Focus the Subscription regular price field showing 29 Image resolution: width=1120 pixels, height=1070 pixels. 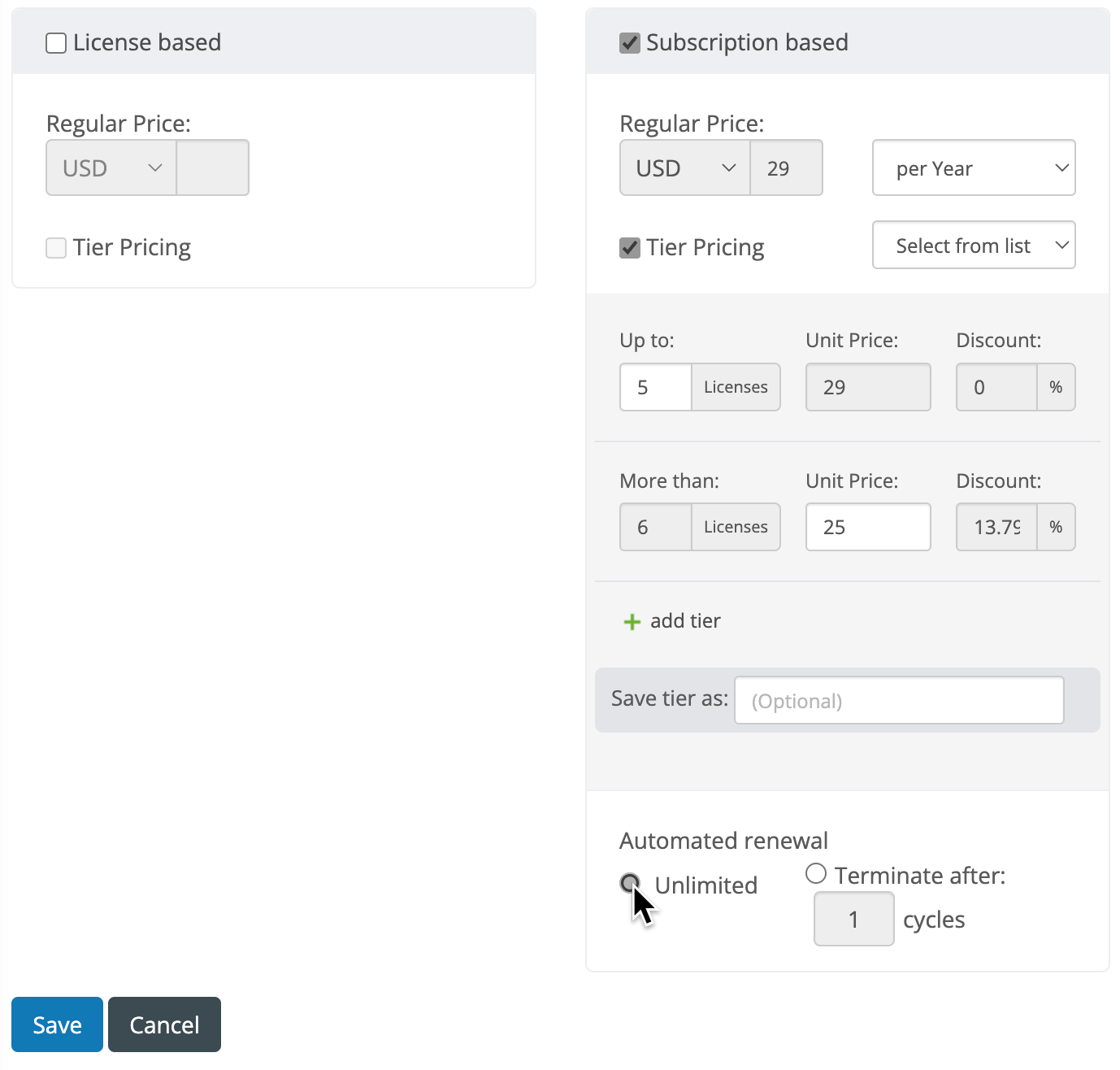(786, 168)
